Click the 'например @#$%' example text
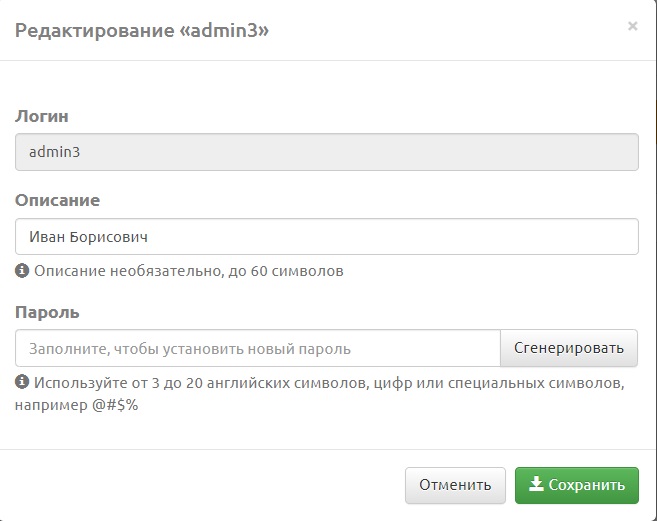This screenshot has width=657, height=521. pyautogui.click(x=76, y=407)
